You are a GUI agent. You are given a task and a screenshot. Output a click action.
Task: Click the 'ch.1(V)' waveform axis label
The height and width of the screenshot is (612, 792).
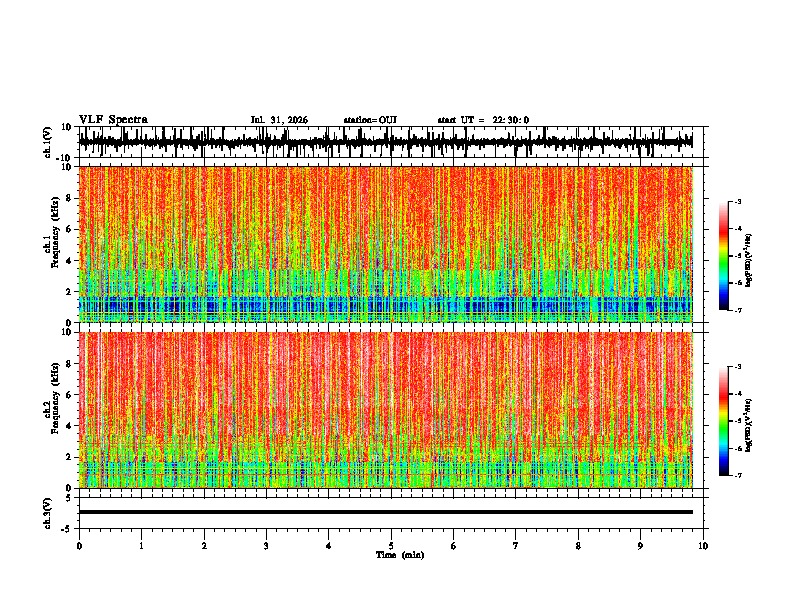click(47, 142)
